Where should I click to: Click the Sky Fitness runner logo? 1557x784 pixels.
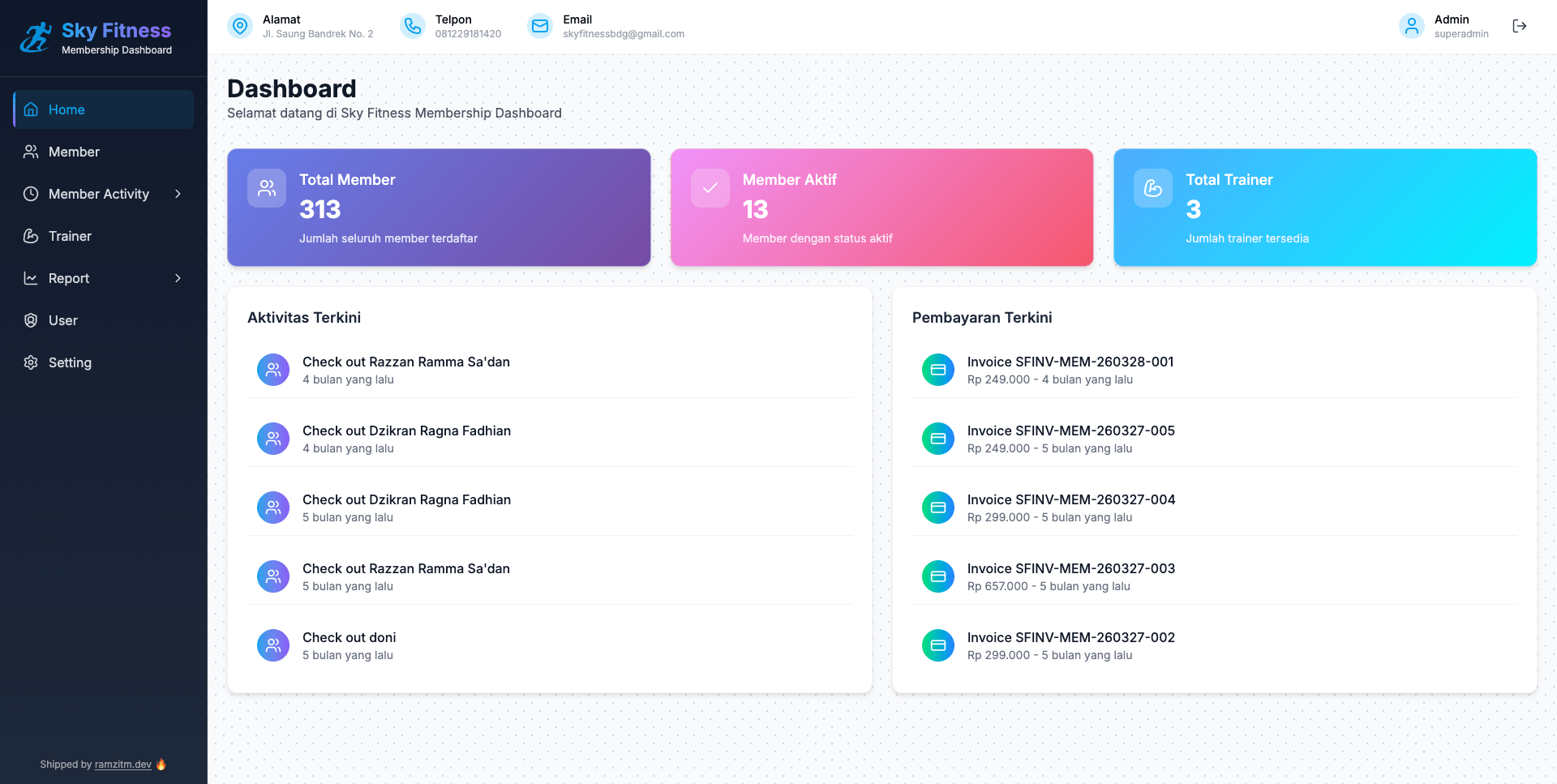36,37
